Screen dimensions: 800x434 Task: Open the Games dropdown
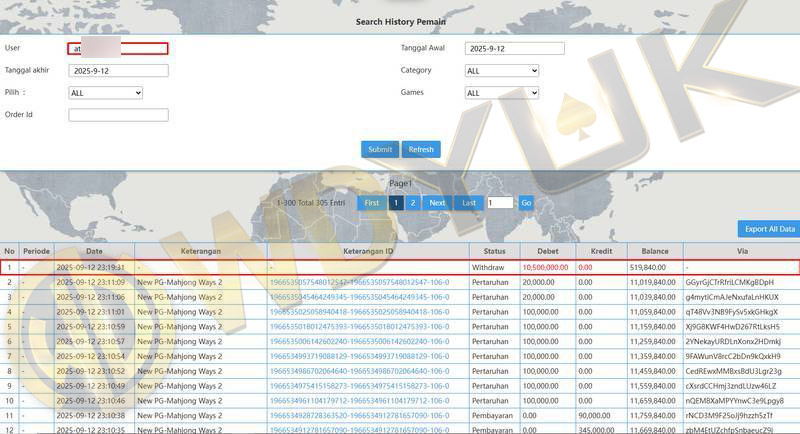502,93
